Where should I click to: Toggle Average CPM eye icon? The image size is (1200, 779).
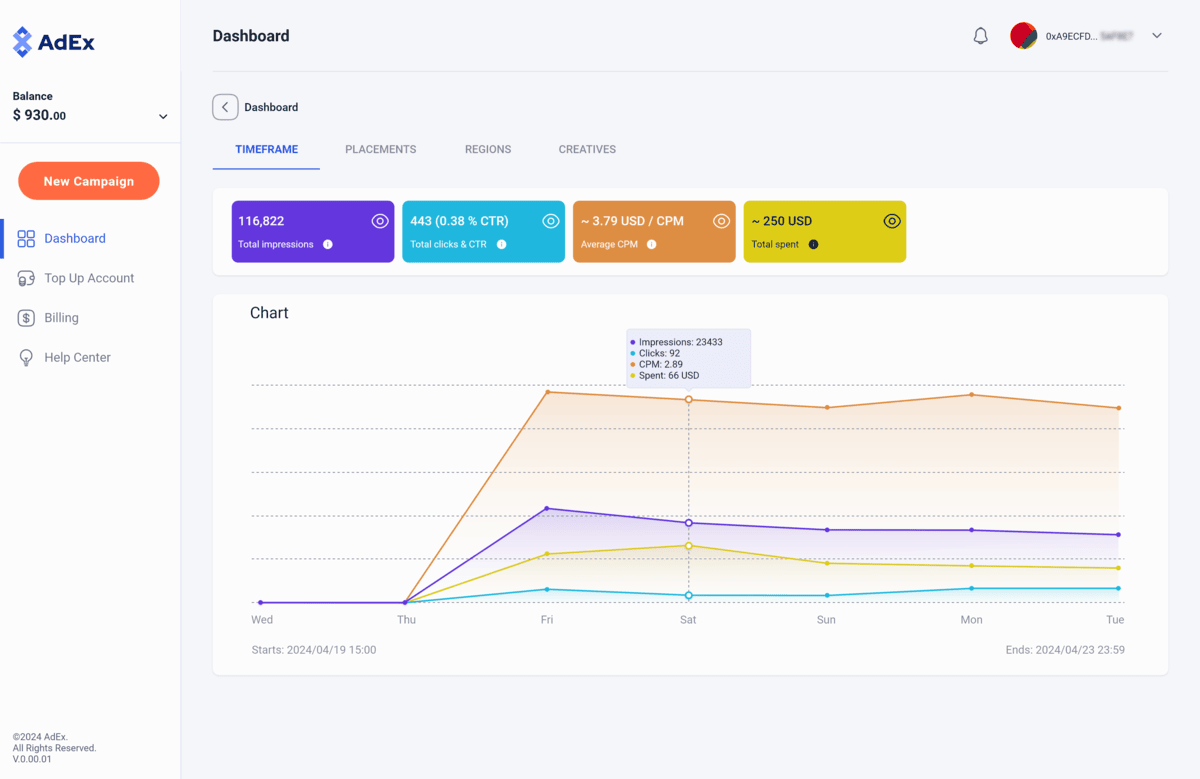point(721,221)
